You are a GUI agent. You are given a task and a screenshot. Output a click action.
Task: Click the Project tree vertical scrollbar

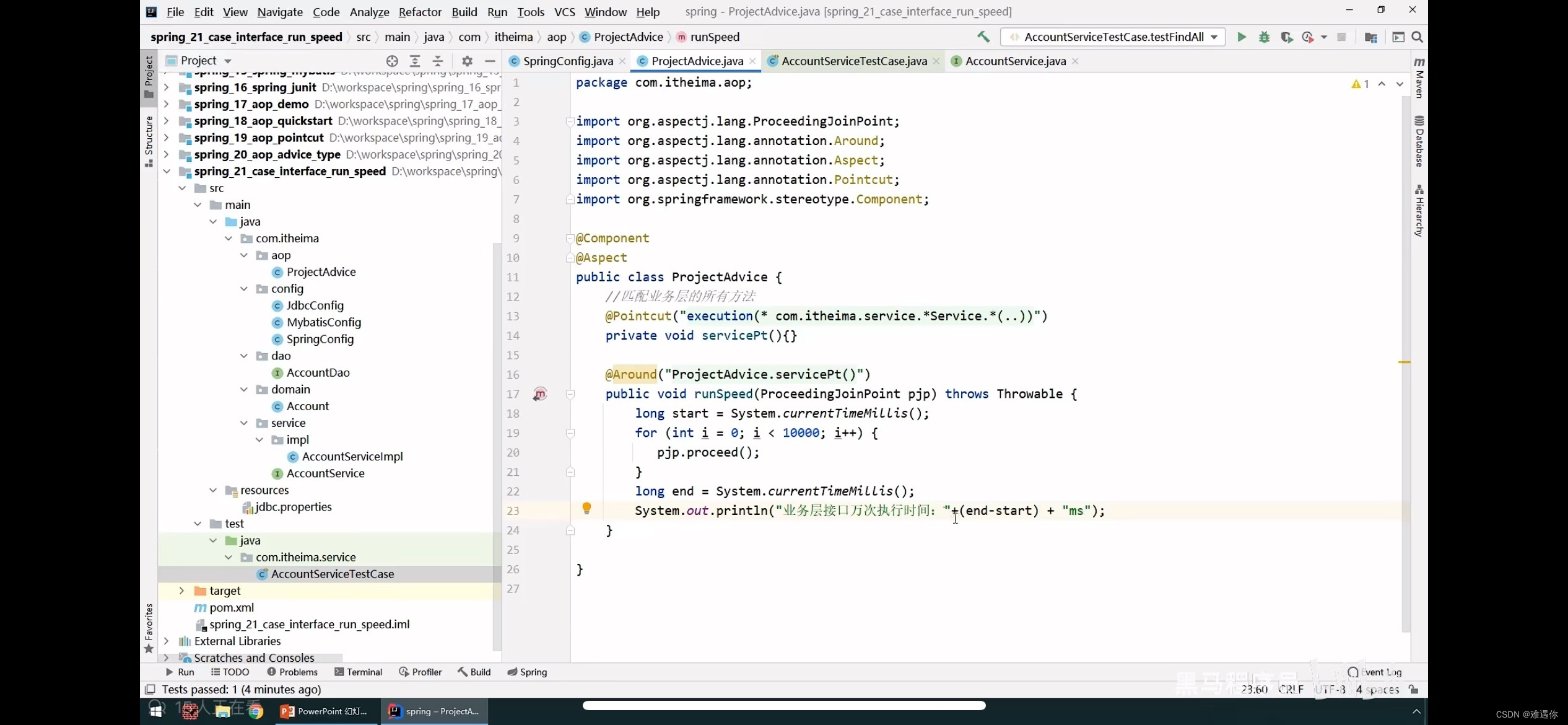[x=497, y=446]
